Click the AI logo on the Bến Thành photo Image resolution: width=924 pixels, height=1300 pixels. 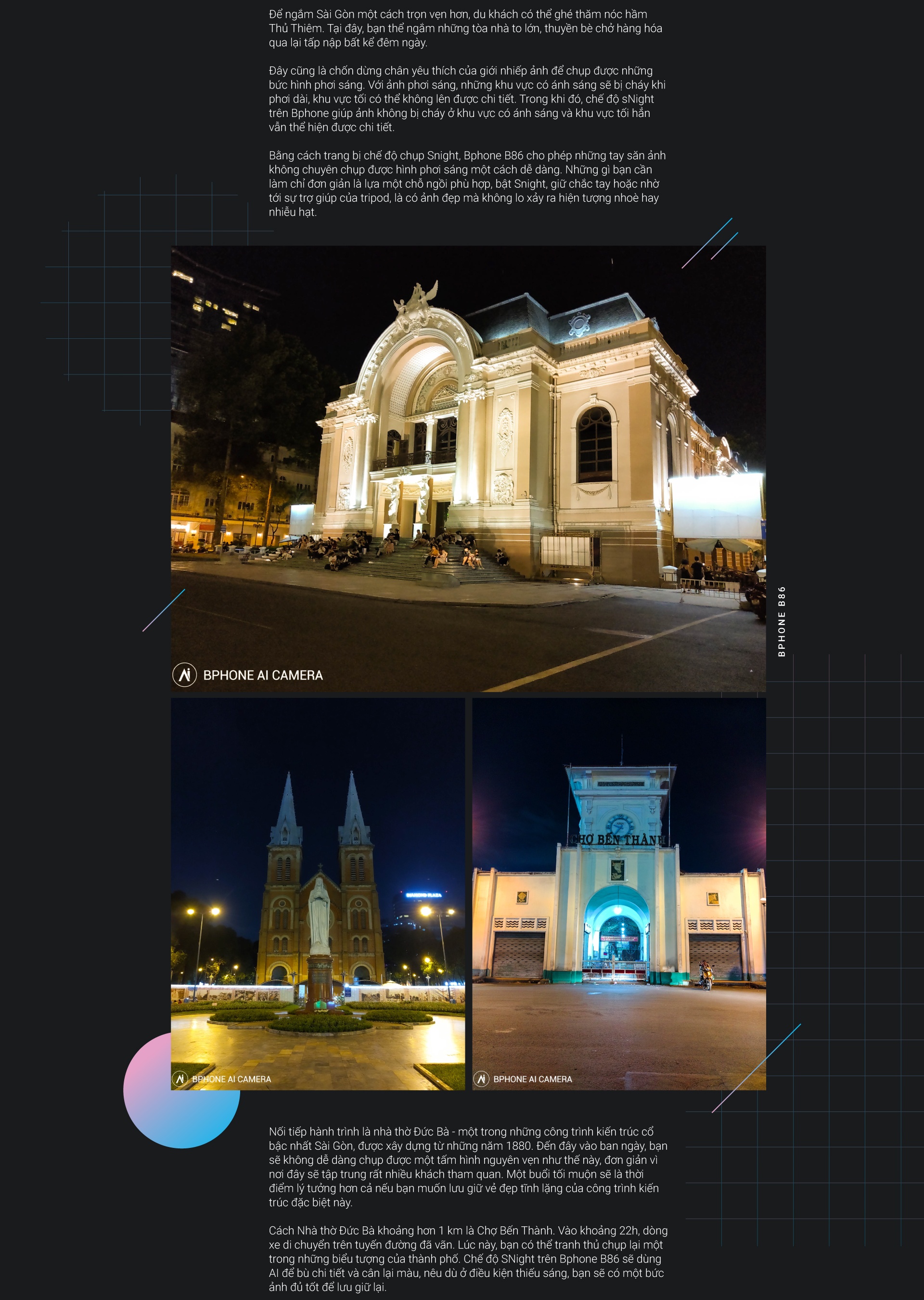(x=481, y=1079)
